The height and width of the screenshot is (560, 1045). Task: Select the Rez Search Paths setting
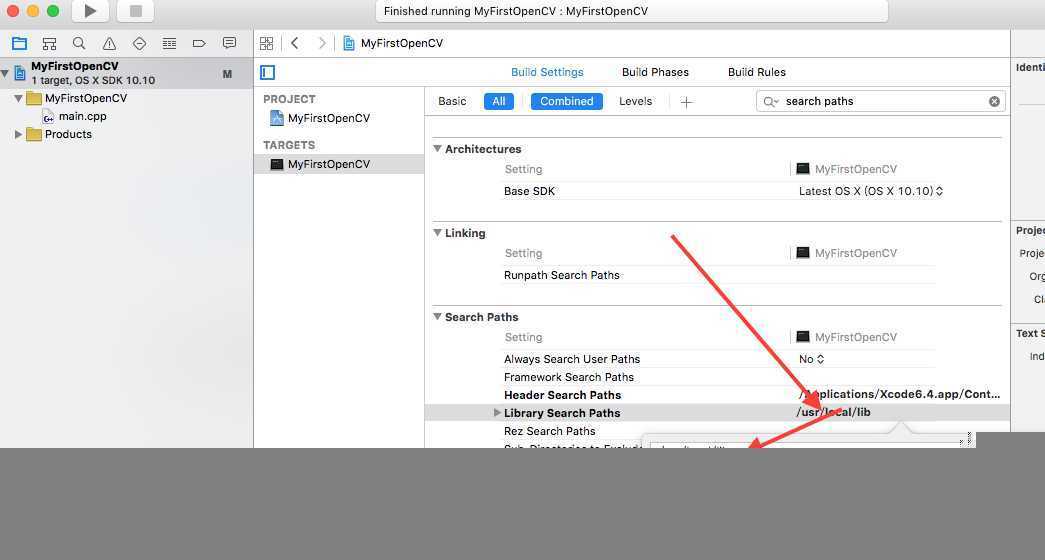tap(550, 431)
